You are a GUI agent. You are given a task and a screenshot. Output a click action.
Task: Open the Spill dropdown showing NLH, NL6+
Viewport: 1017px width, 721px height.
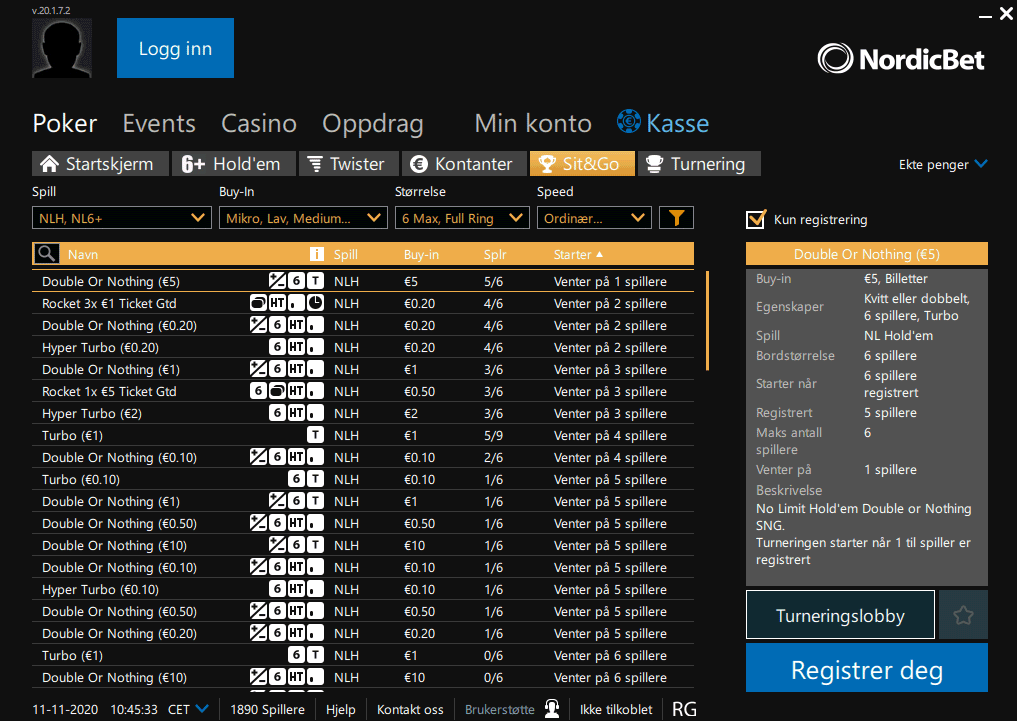point(122,218)
